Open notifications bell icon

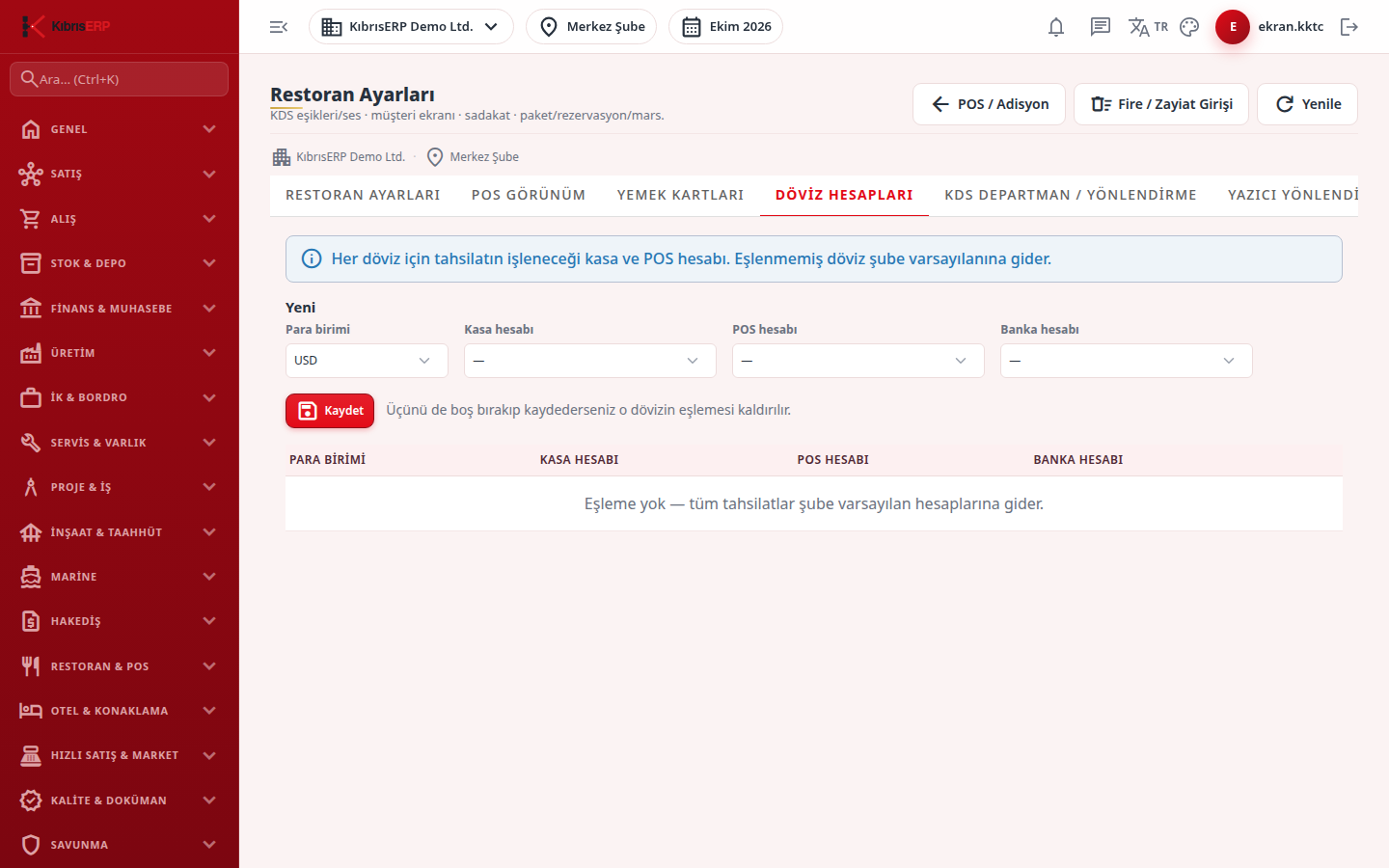coord(1056,27)
